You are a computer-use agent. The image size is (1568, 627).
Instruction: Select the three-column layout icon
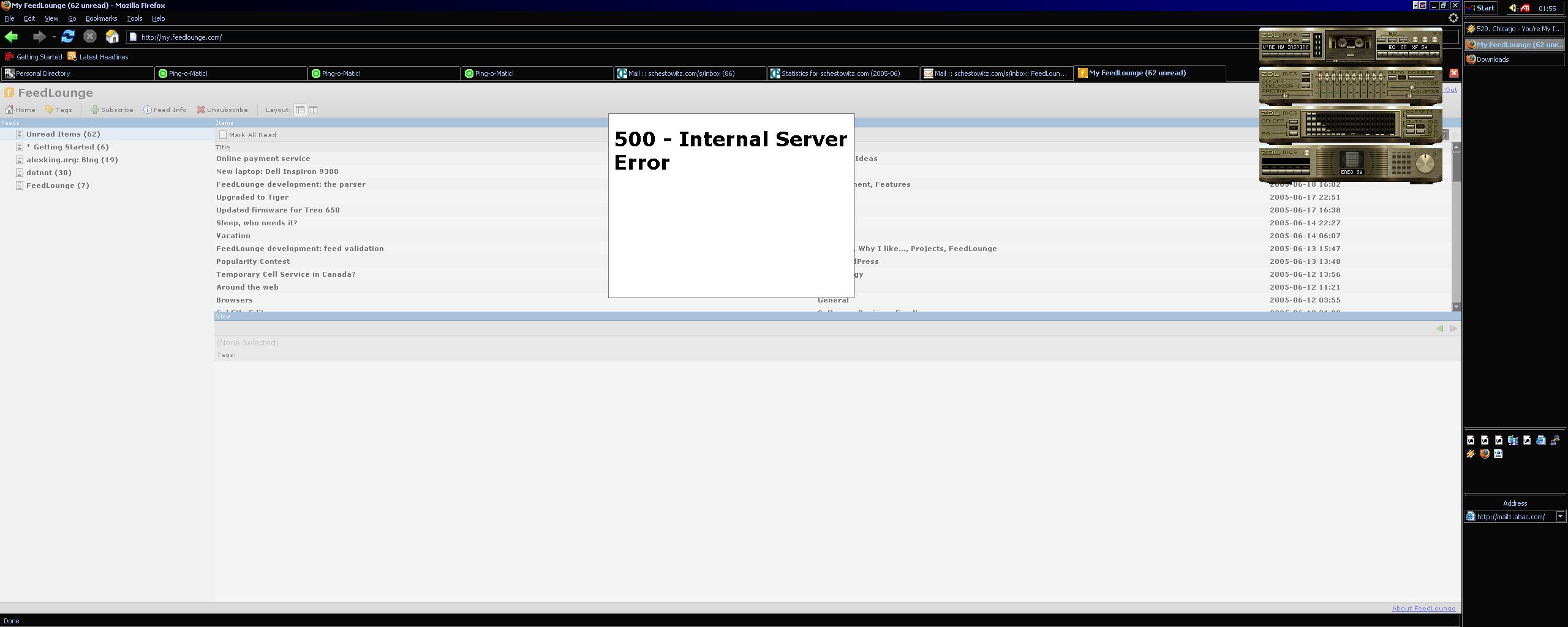313,110
